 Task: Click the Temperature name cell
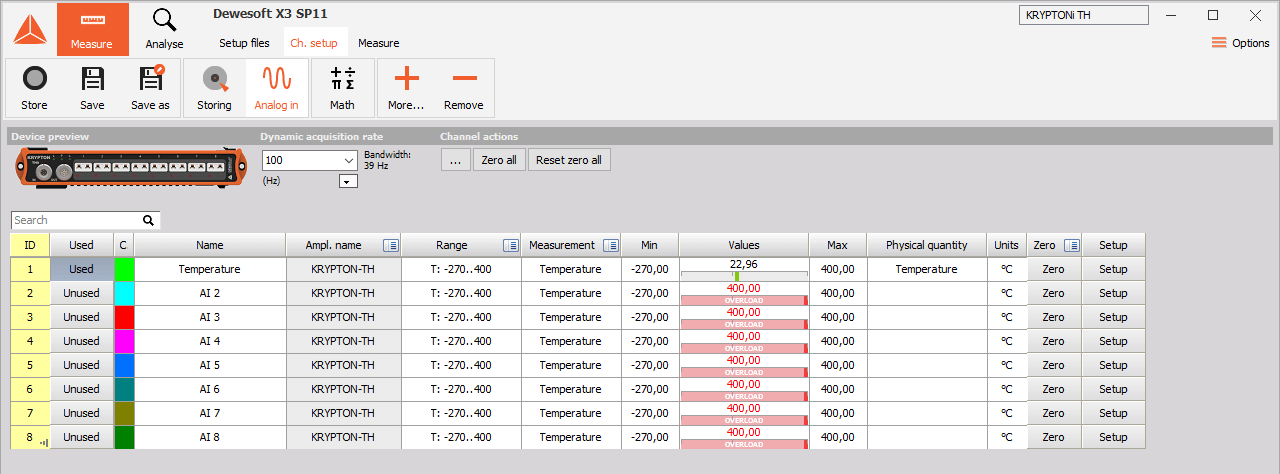point(210,269)
